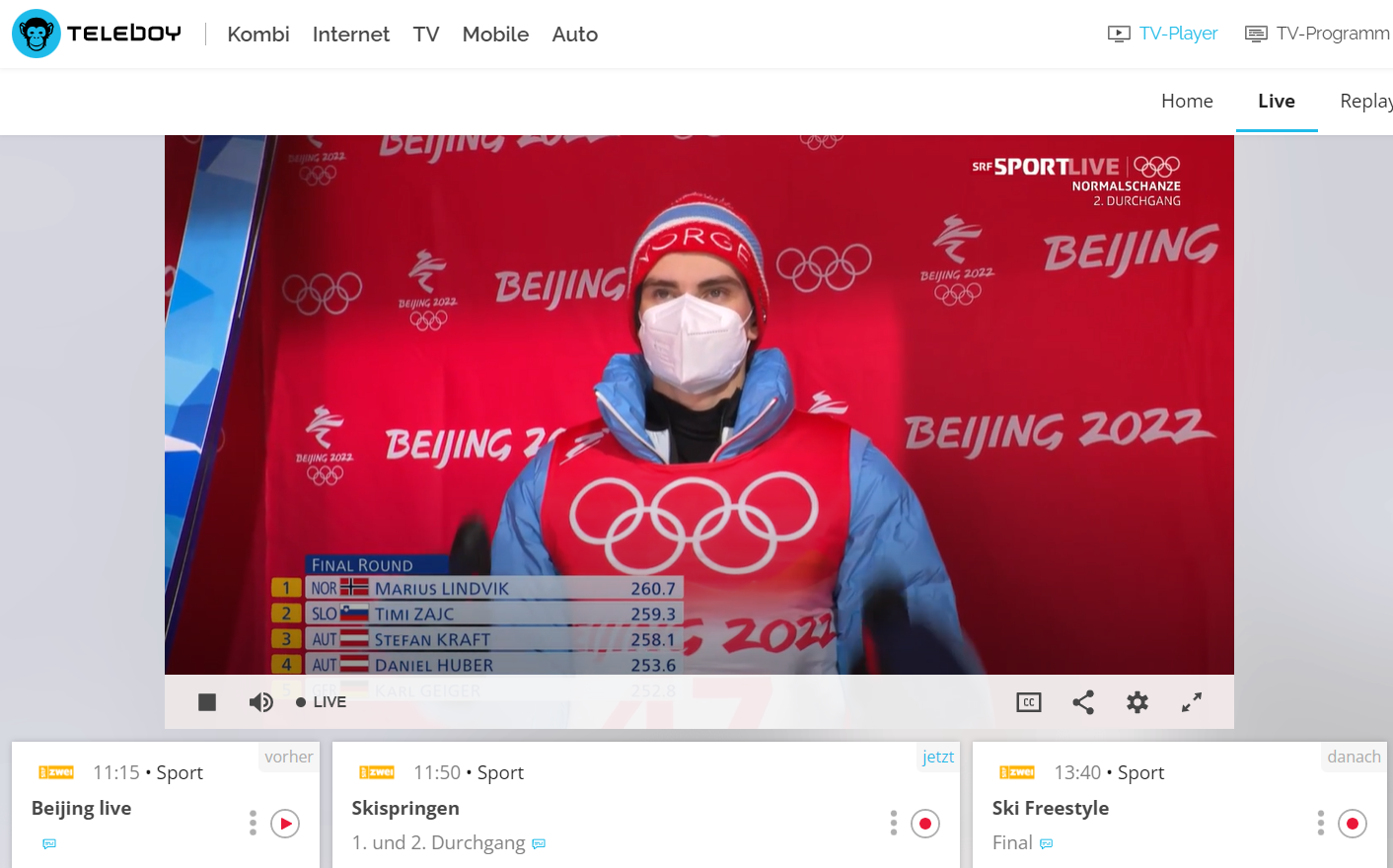Record the Skispringen broadcast
The image size is (1393, 868).
925,824
